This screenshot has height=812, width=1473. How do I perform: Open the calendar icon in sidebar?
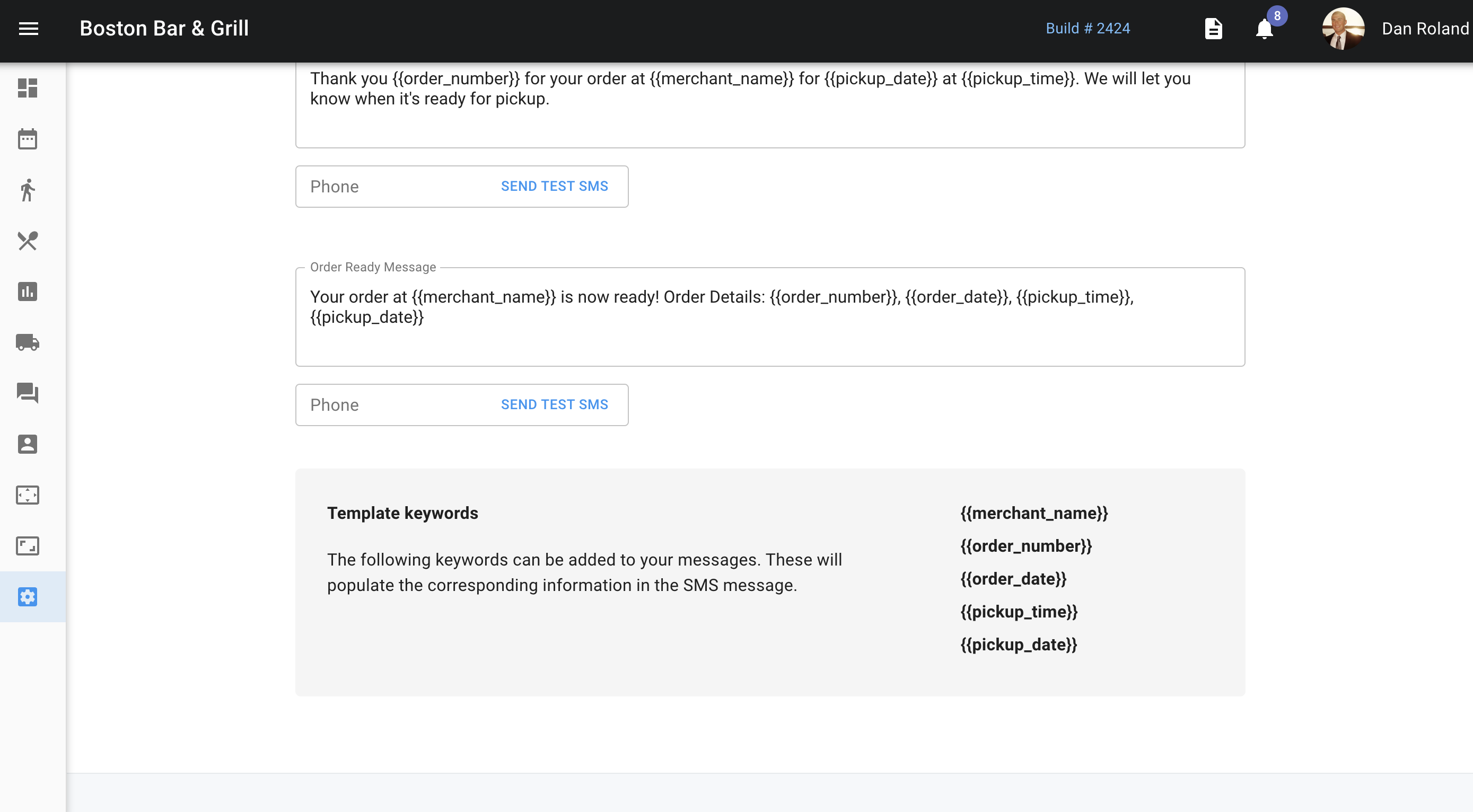(28, 139)
